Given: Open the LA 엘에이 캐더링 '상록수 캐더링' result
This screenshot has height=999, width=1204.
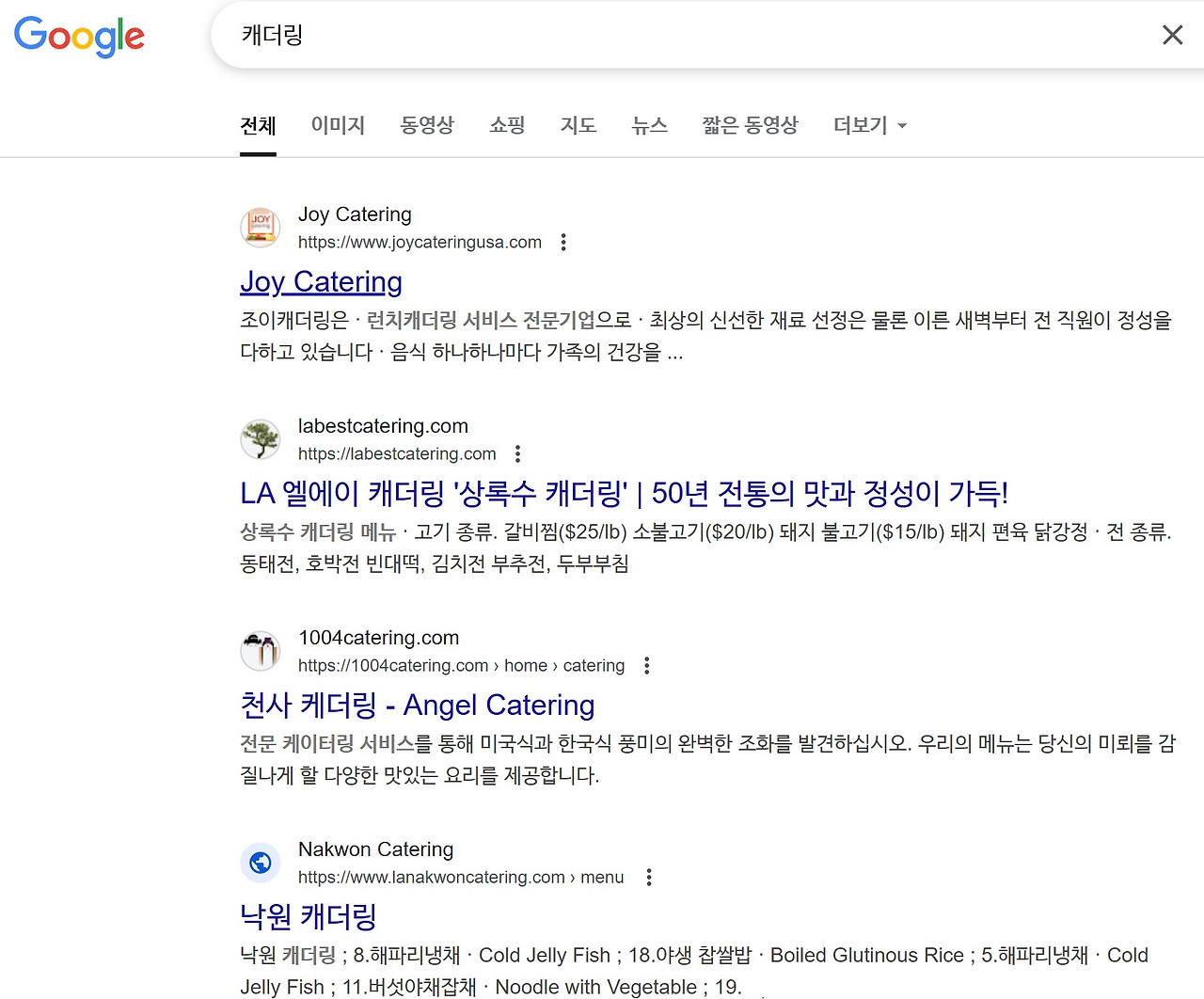Looking at the screenshot, I should (x=625, y=493).
